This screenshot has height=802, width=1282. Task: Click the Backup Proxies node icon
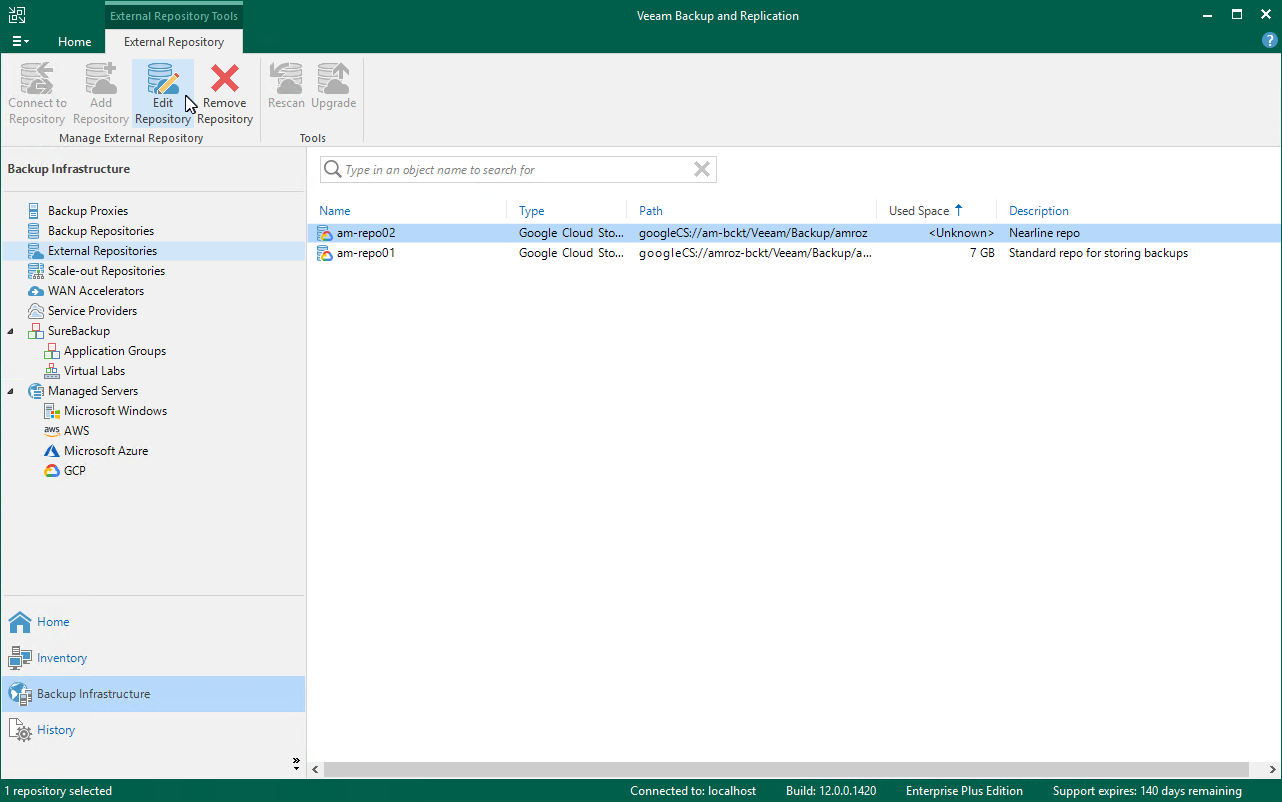36,211
